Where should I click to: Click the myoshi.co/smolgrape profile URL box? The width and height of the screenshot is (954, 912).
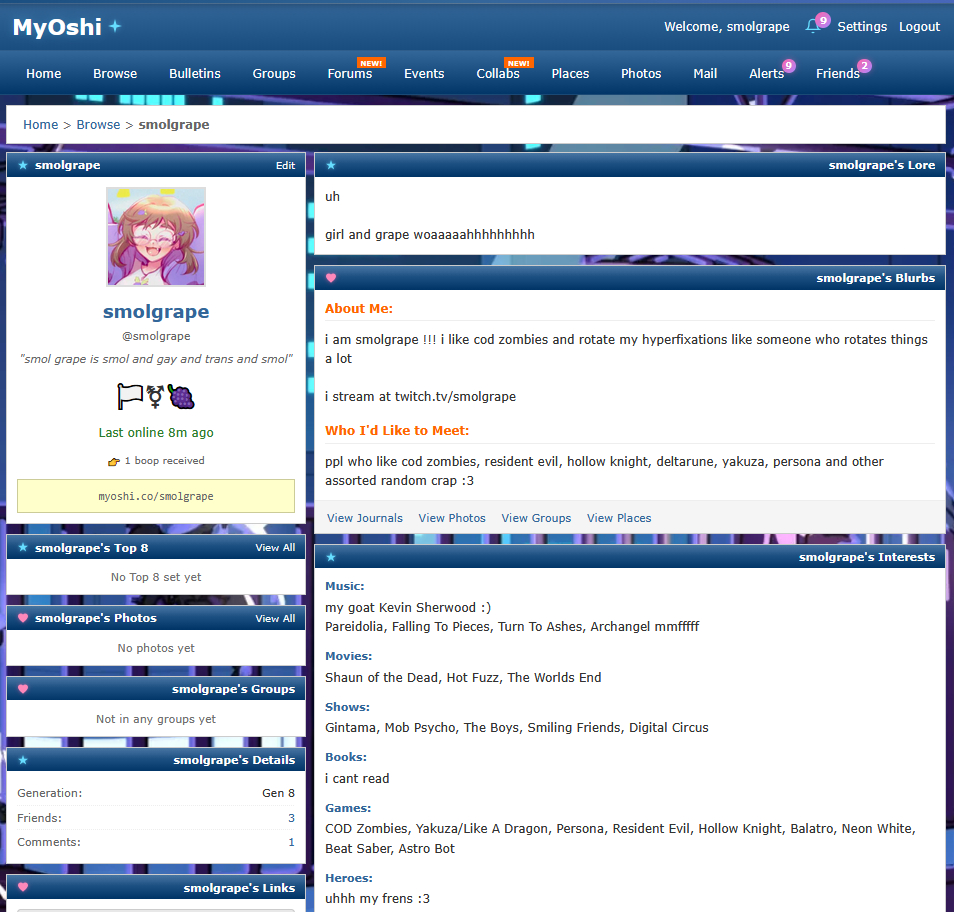click(x=156, y=496)
